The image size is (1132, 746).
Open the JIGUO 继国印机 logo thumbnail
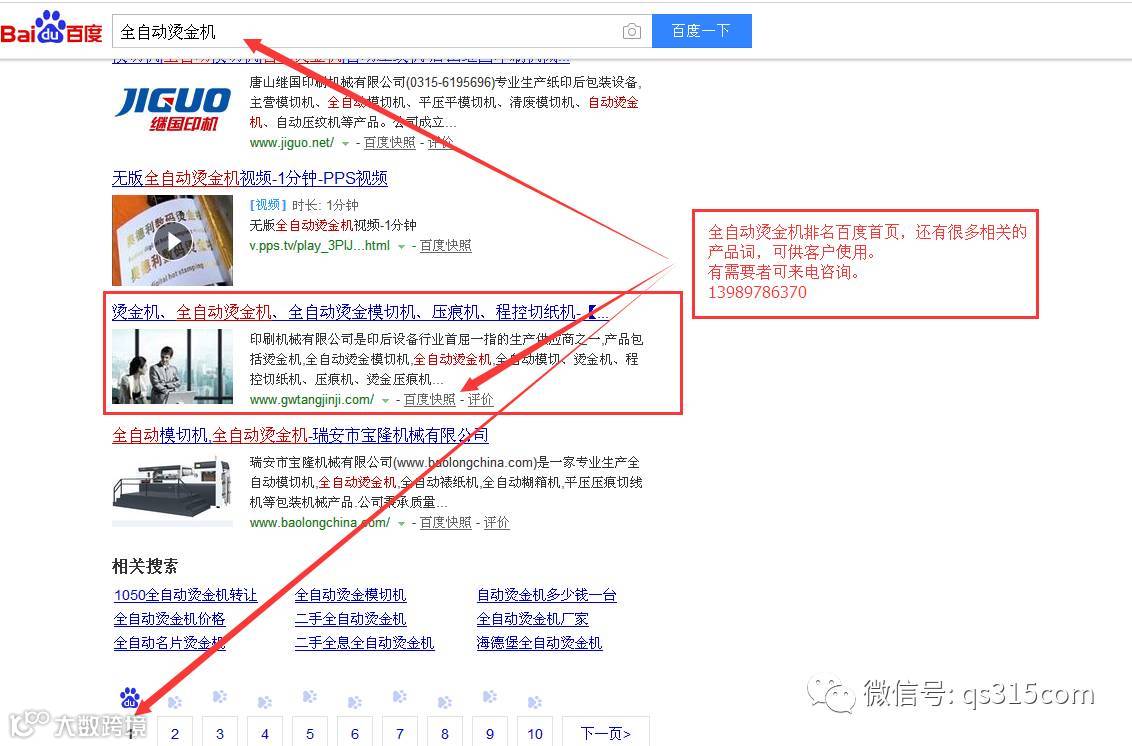coord(173,109)
